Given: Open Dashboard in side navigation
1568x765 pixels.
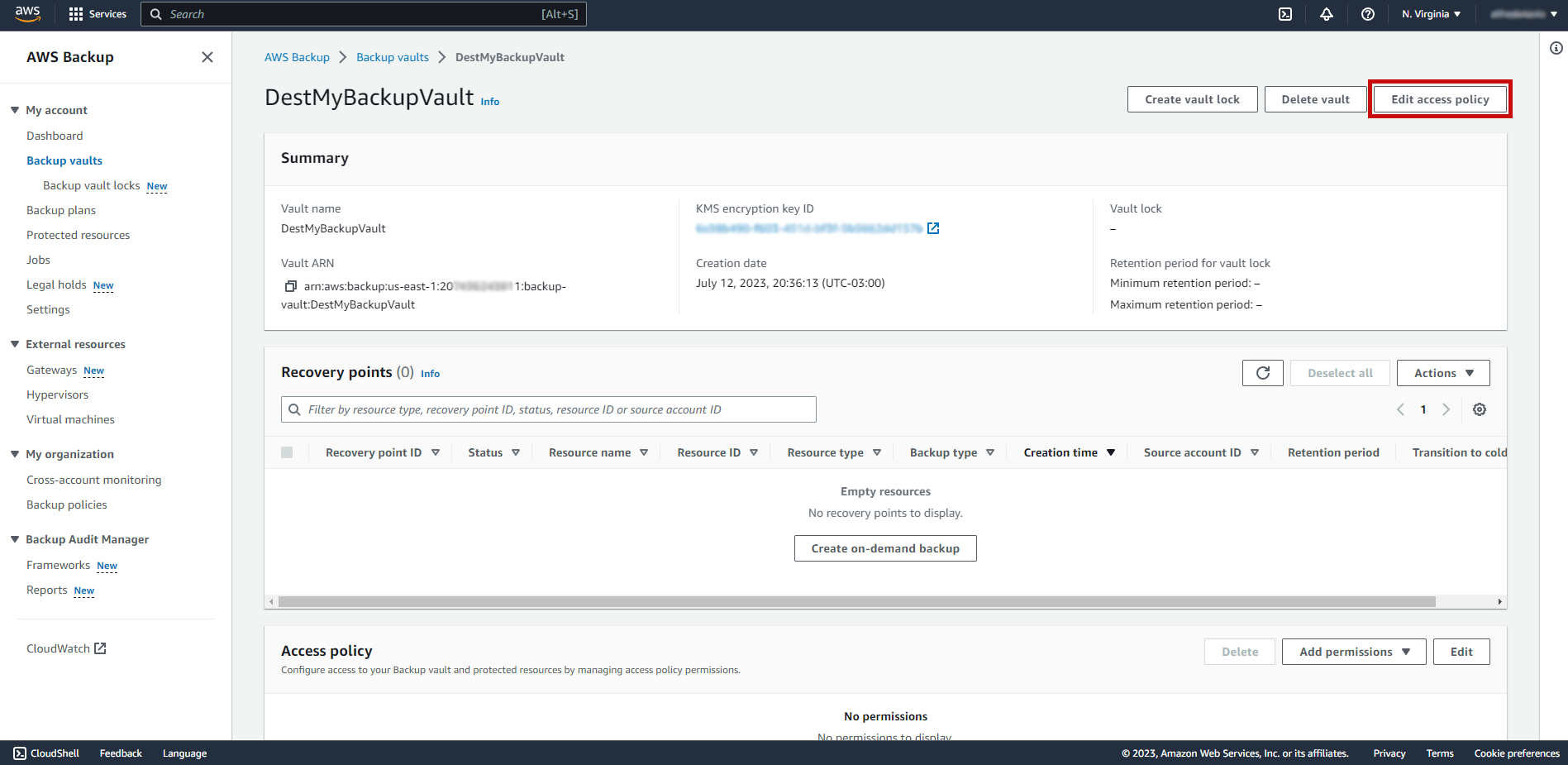Looking at the screenshot, I should (x=55, y=136).
